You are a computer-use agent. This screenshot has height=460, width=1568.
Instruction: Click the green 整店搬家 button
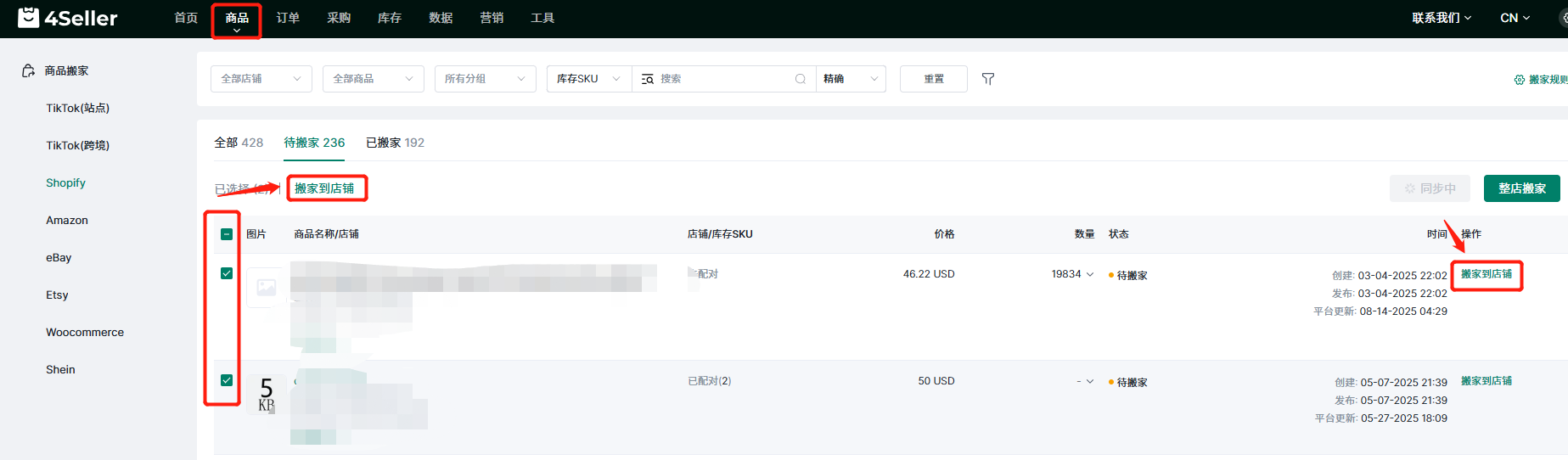click(1521, 188)
